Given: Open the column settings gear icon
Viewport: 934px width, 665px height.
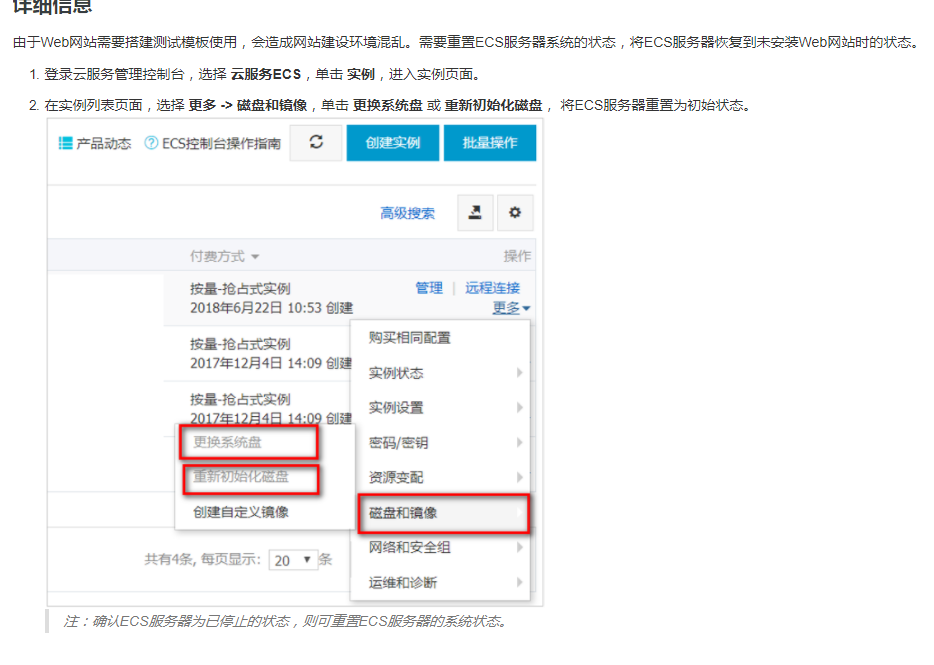Looking at the screenshot, I should (x=515, y=212).
